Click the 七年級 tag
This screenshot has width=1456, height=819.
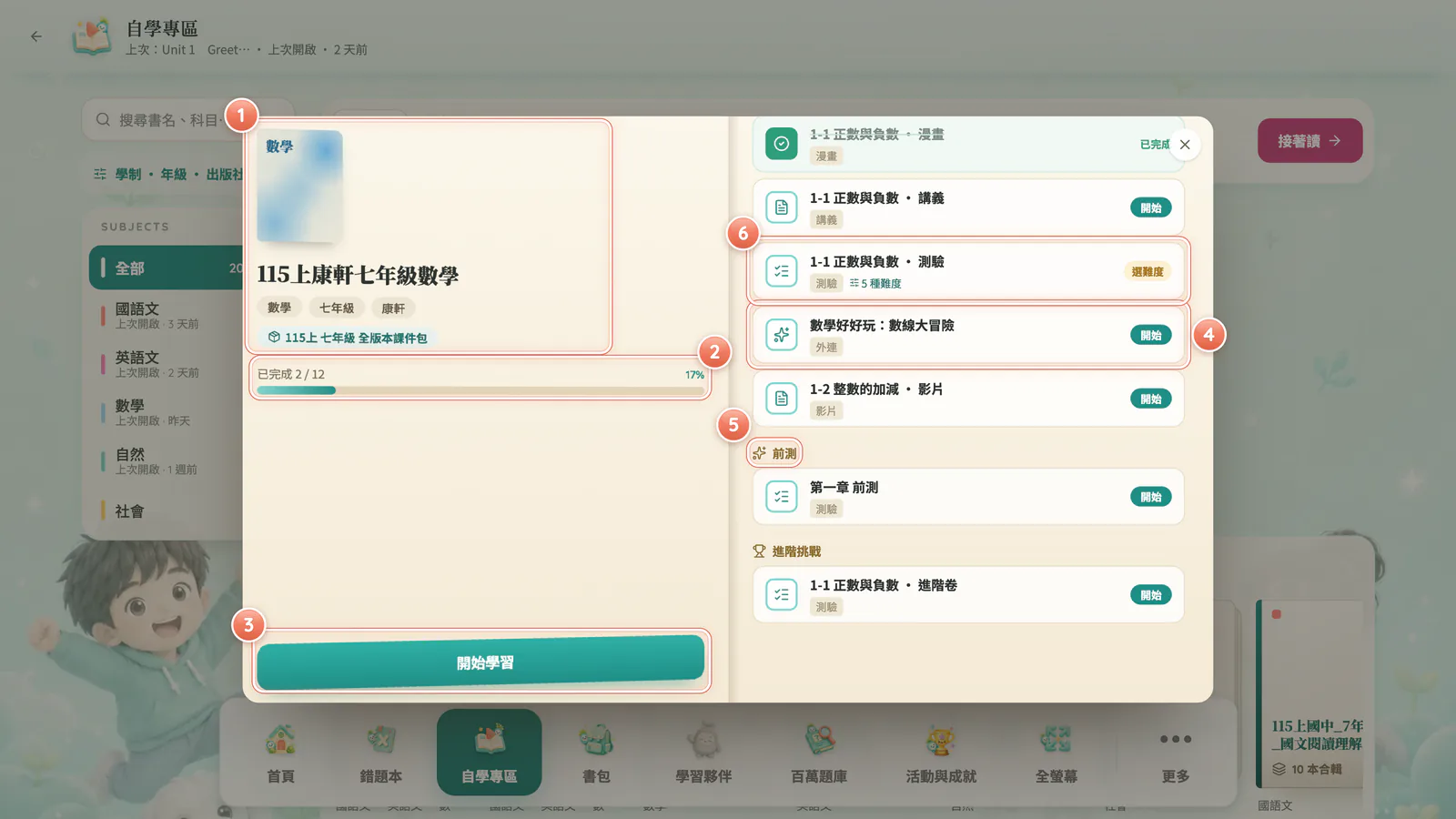[337, 308]
